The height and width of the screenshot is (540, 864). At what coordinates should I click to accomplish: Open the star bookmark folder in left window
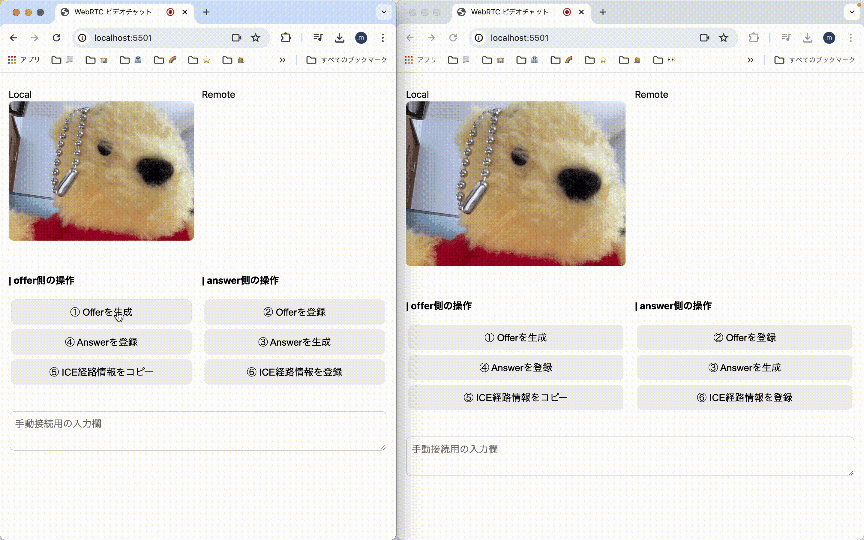click(199, 60)
